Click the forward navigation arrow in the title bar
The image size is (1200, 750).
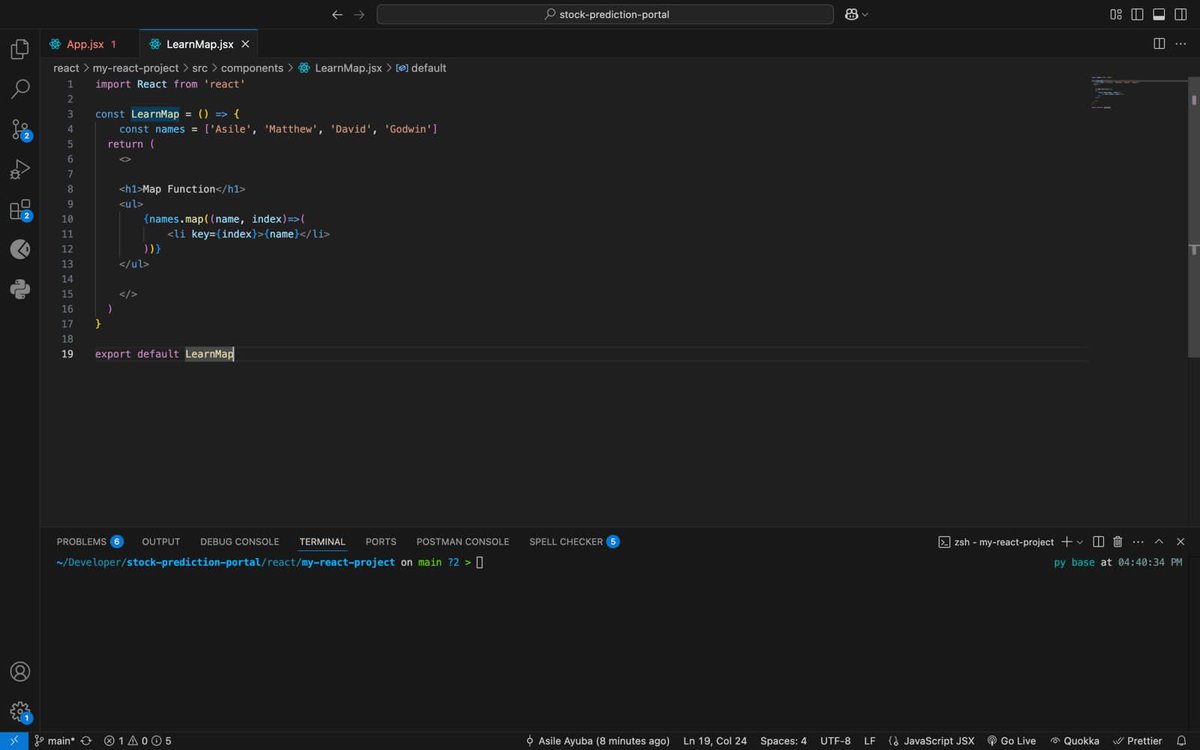point(359,14)
